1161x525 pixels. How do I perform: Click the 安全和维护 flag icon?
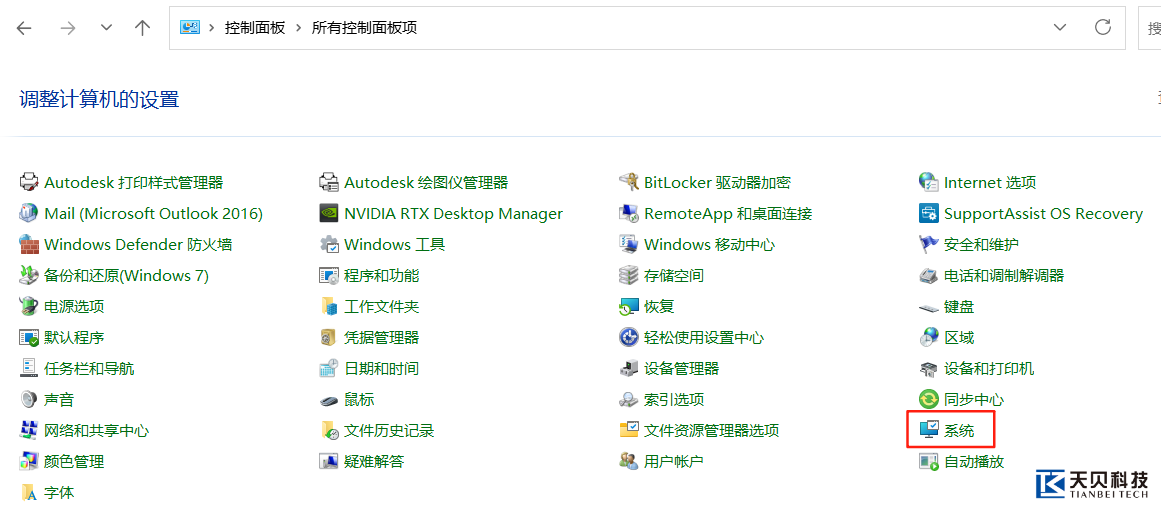click(x=929, y=244)
